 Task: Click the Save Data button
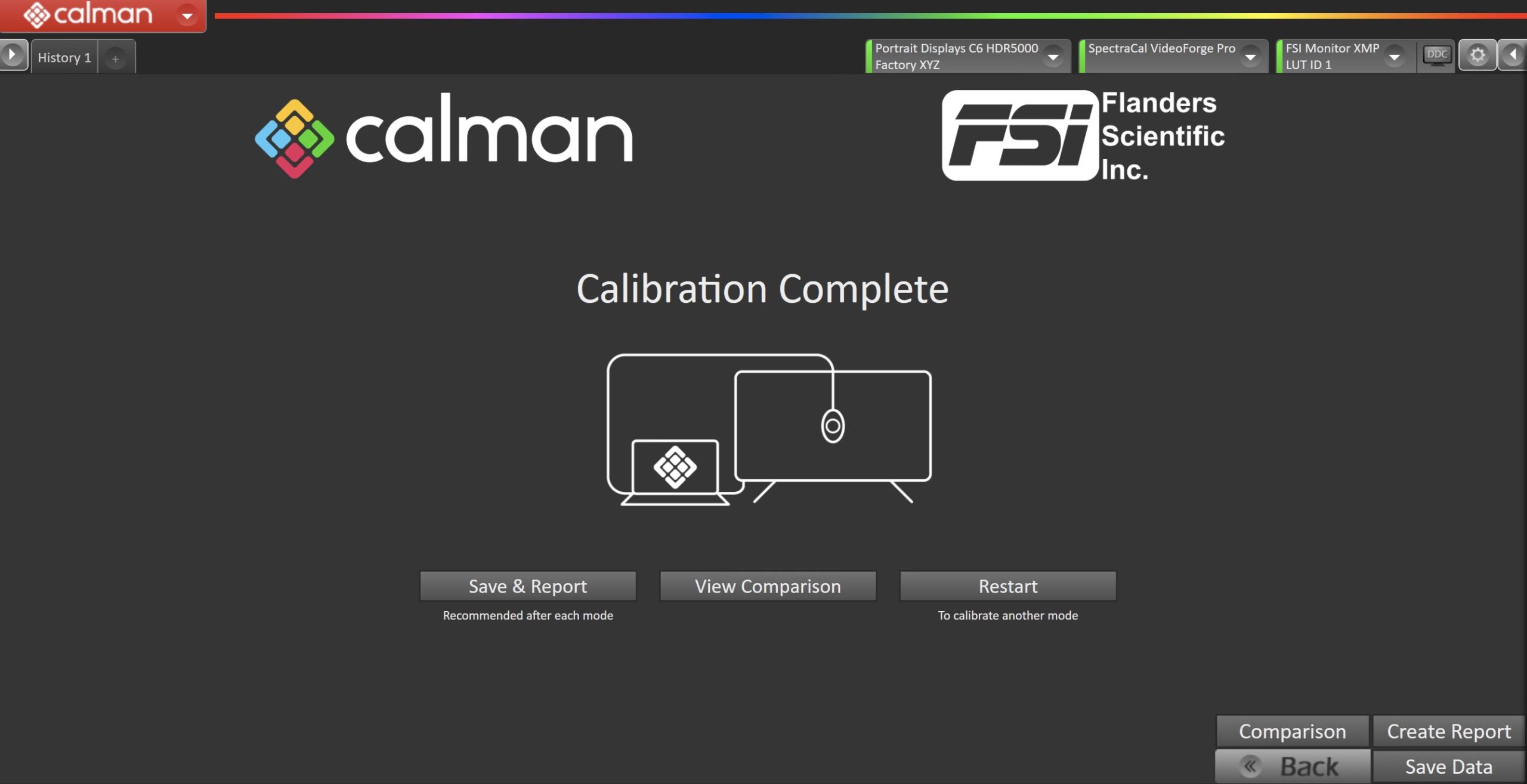[1448, 766]
